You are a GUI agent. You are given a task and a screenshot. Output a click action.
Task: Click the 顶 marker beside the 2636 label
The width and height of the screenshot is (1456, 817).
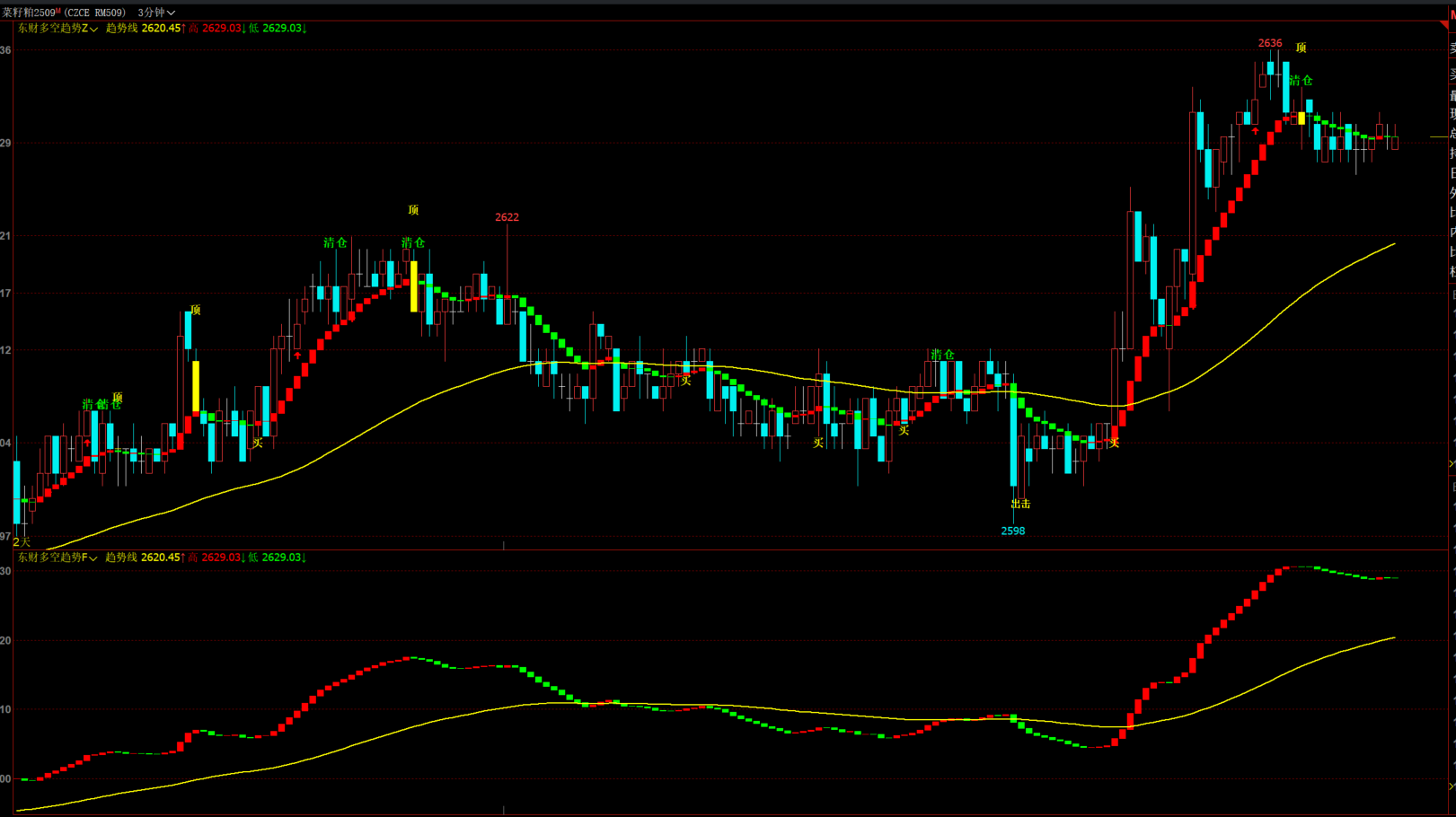tap(1301, 48)
